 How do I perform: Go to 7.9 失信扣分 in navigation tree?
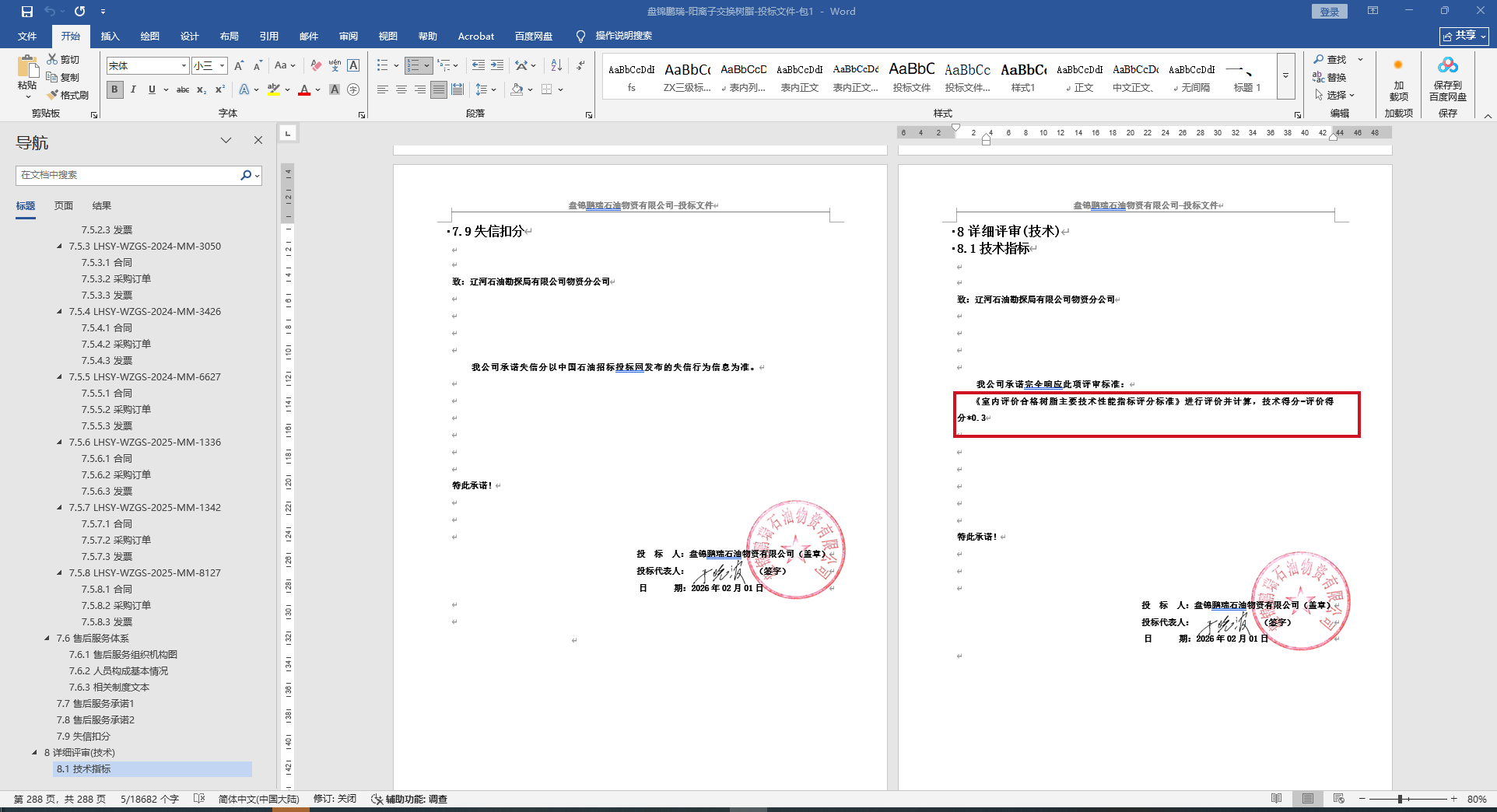83,737
